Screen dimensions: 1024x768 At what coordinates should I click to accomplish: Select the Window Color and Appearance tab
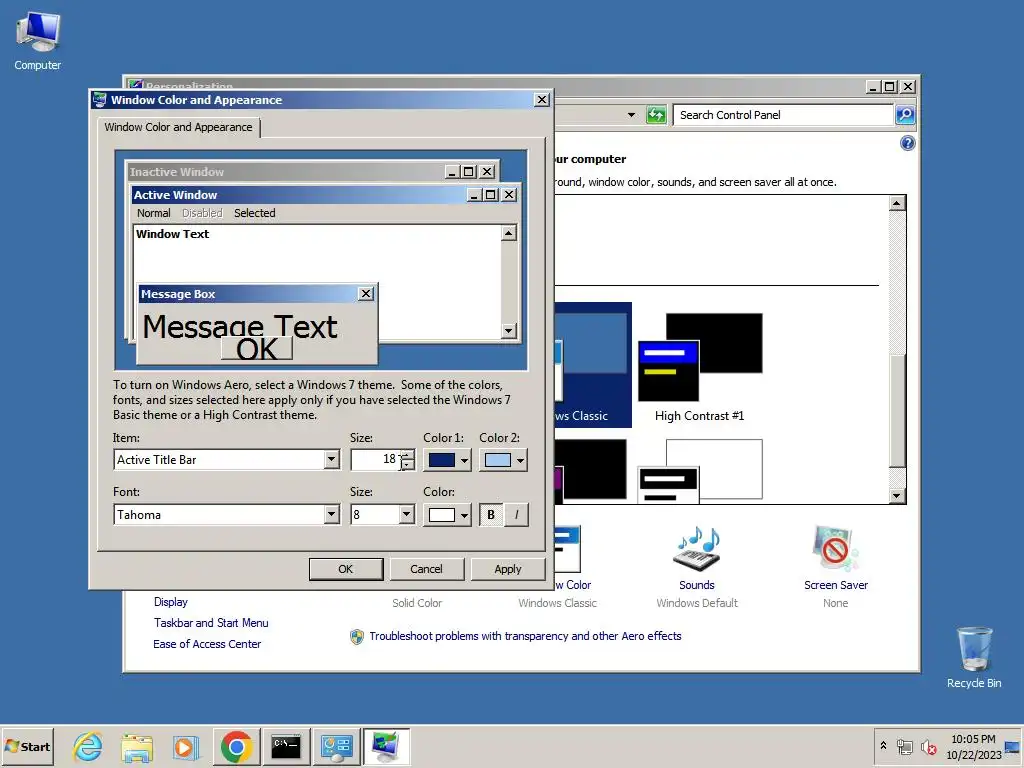coord(178,127)
